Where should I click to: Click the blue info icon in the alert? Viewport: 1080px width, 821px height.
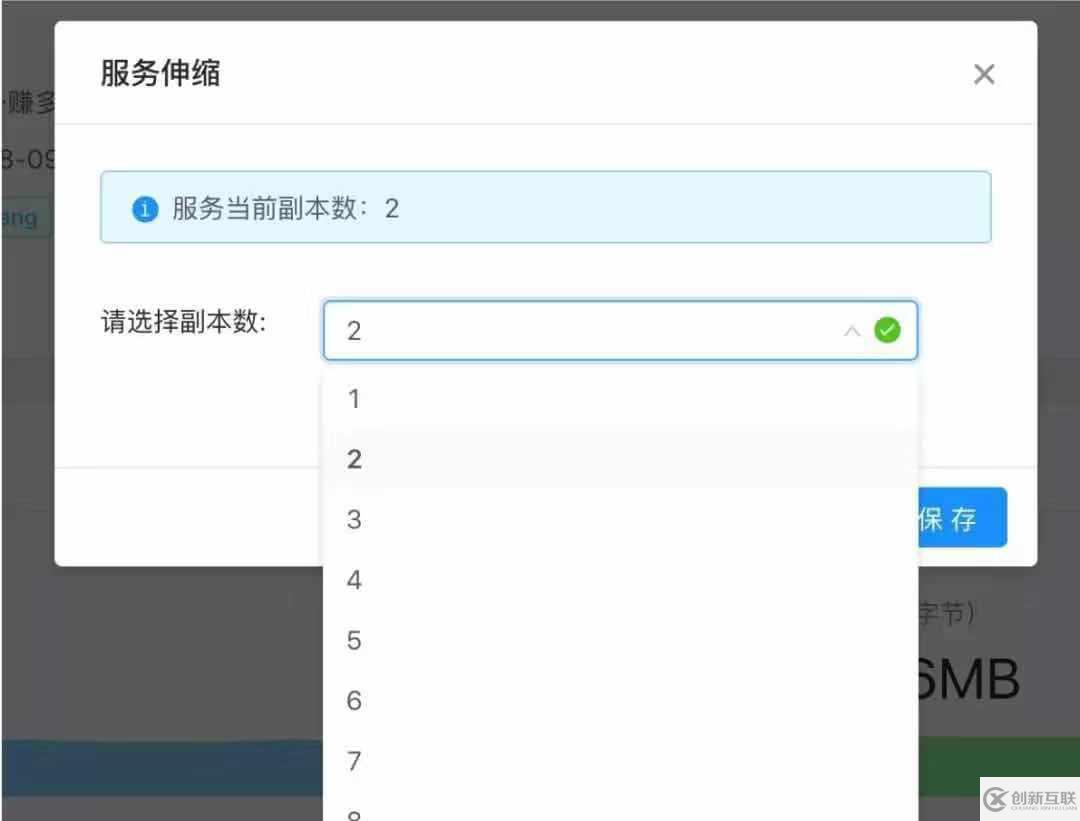tap(145, 209)
